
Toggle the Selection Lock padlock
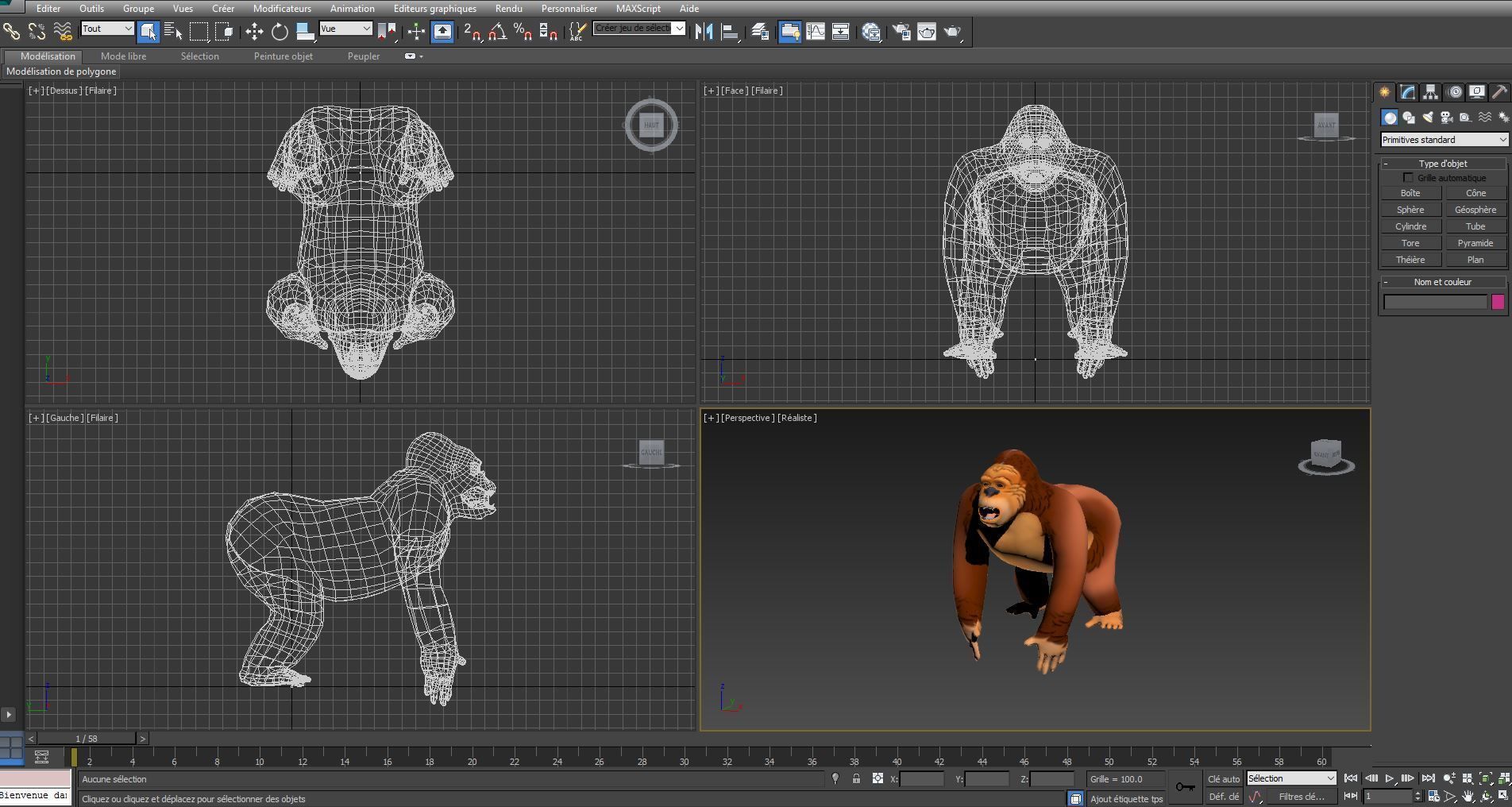856,778
